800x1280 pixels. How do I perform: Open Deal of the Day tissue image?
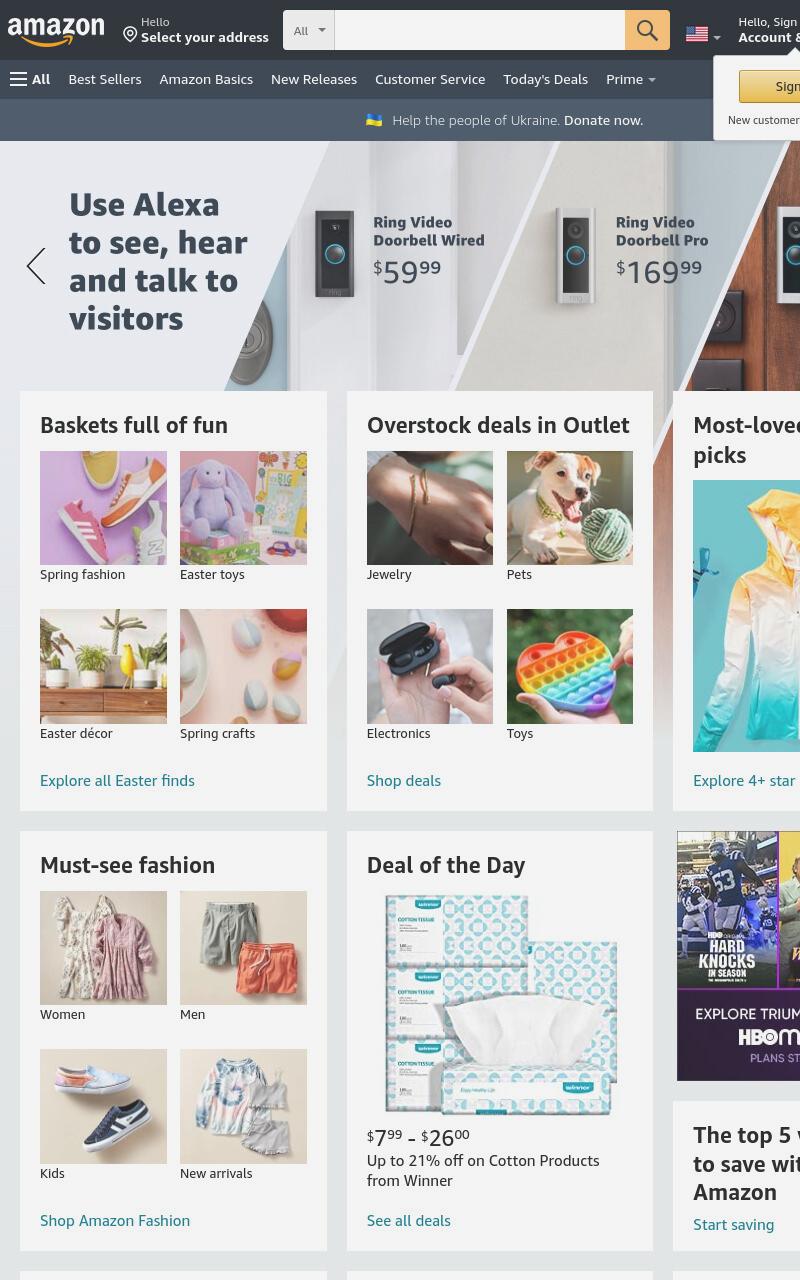point(500,1004)
